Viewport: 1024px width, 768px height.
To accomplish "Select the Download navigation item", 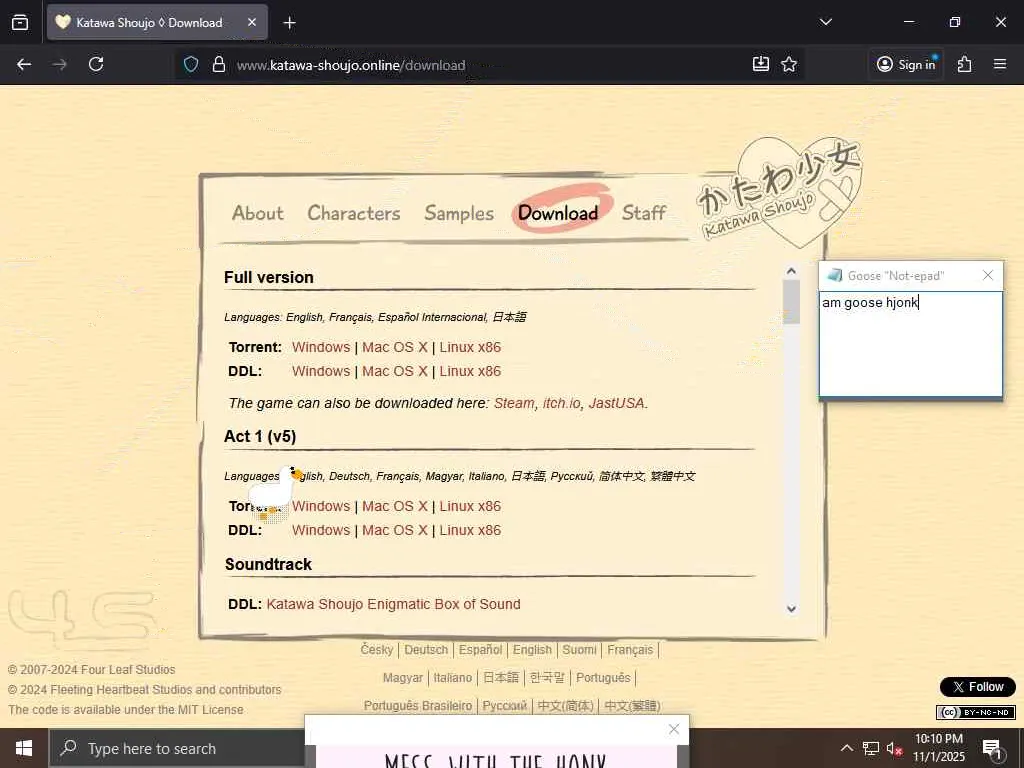I will [558, 213].
